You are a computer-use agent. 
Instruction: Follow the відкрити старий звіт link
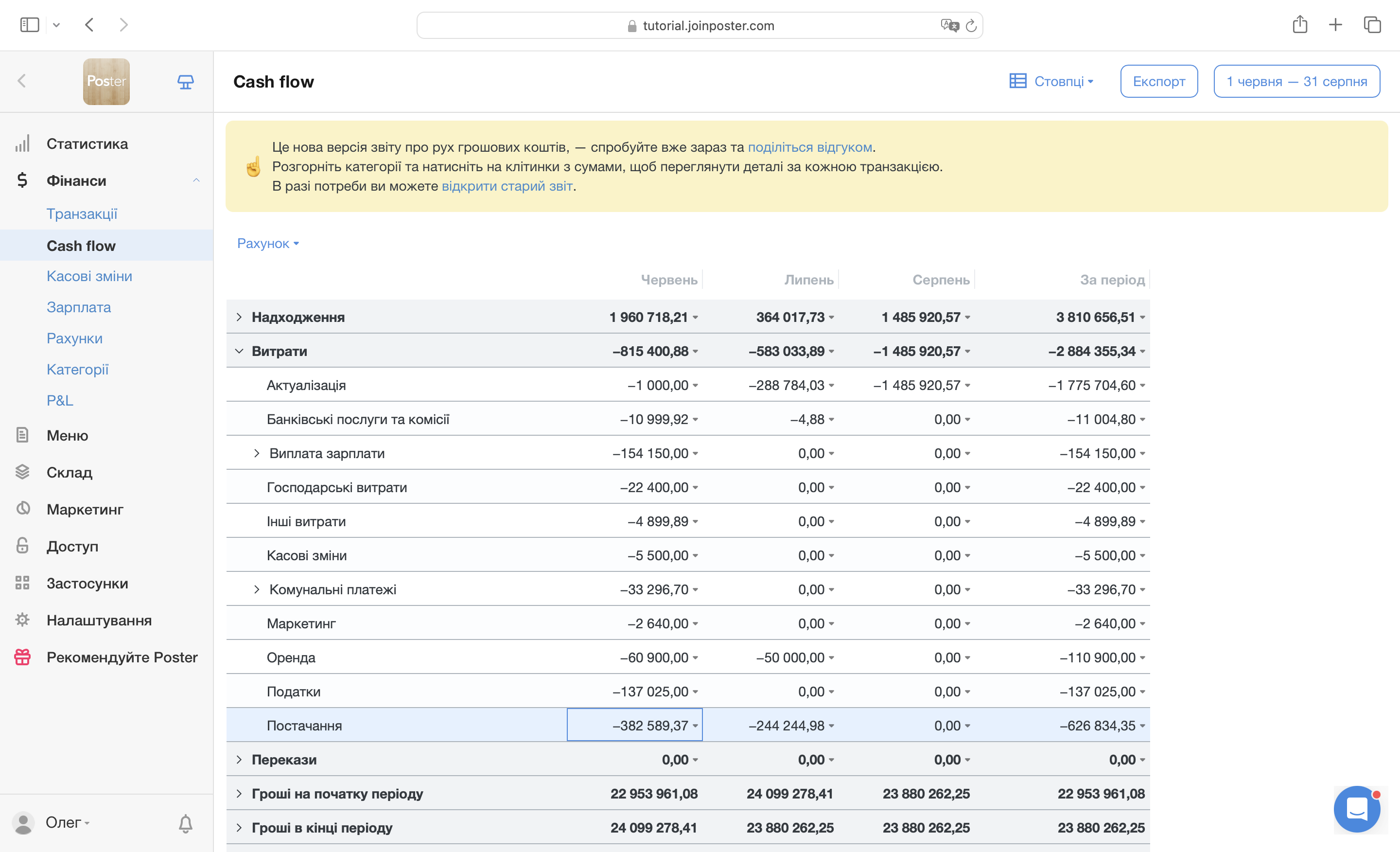point(507,186)
